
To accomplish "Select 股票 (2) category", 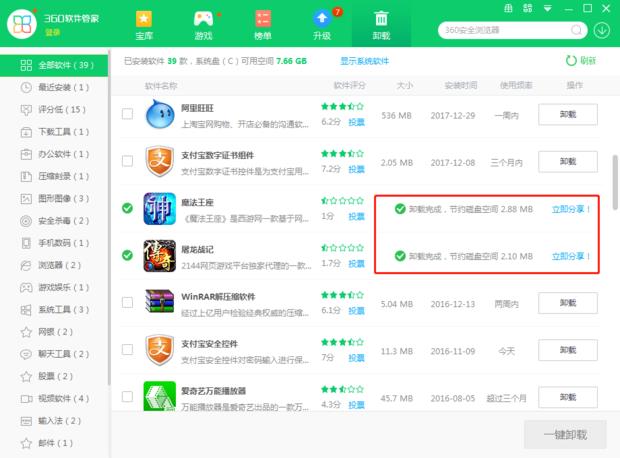I will click(x=54, y=376).
